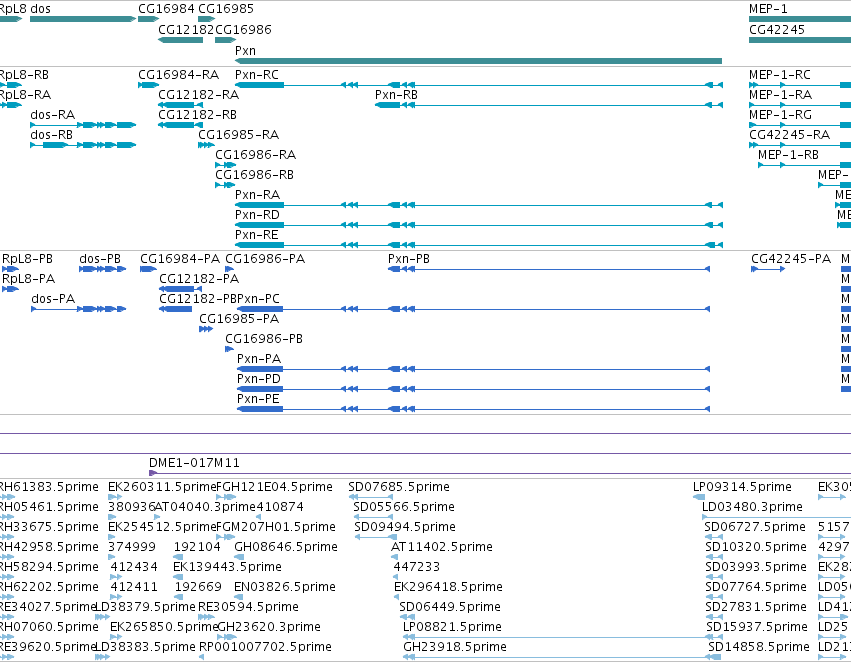Select transcript label Pxn-RD
Image resolution: width=851 pixels, height=662 pixels.
click(257, 215)
